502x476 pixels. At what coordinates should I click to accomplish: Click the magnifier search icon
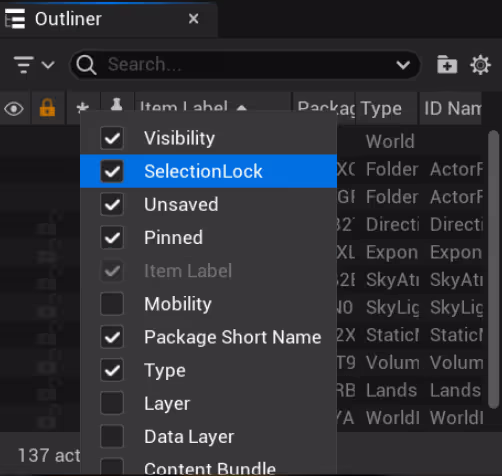pos(86,65)
